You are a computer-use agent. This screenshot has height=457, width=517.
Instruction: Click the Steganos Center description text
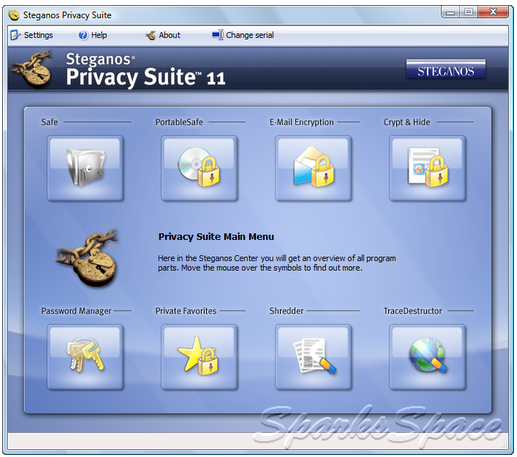point(277,263)
